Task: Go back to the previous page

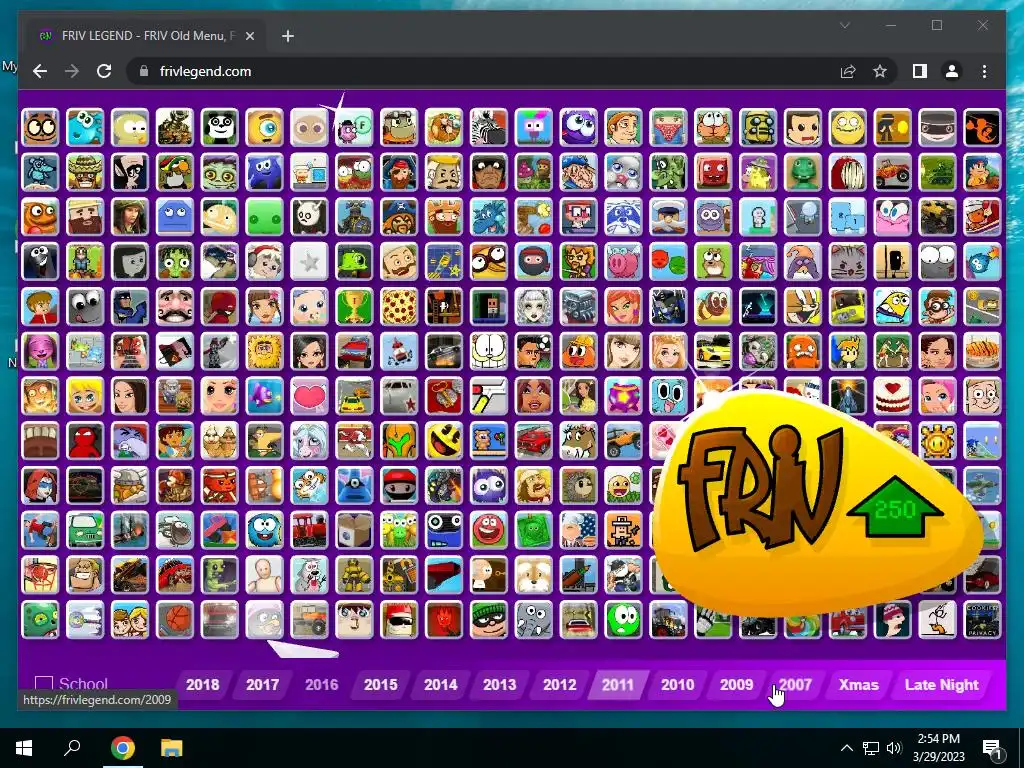Action: tap(40, 71)
